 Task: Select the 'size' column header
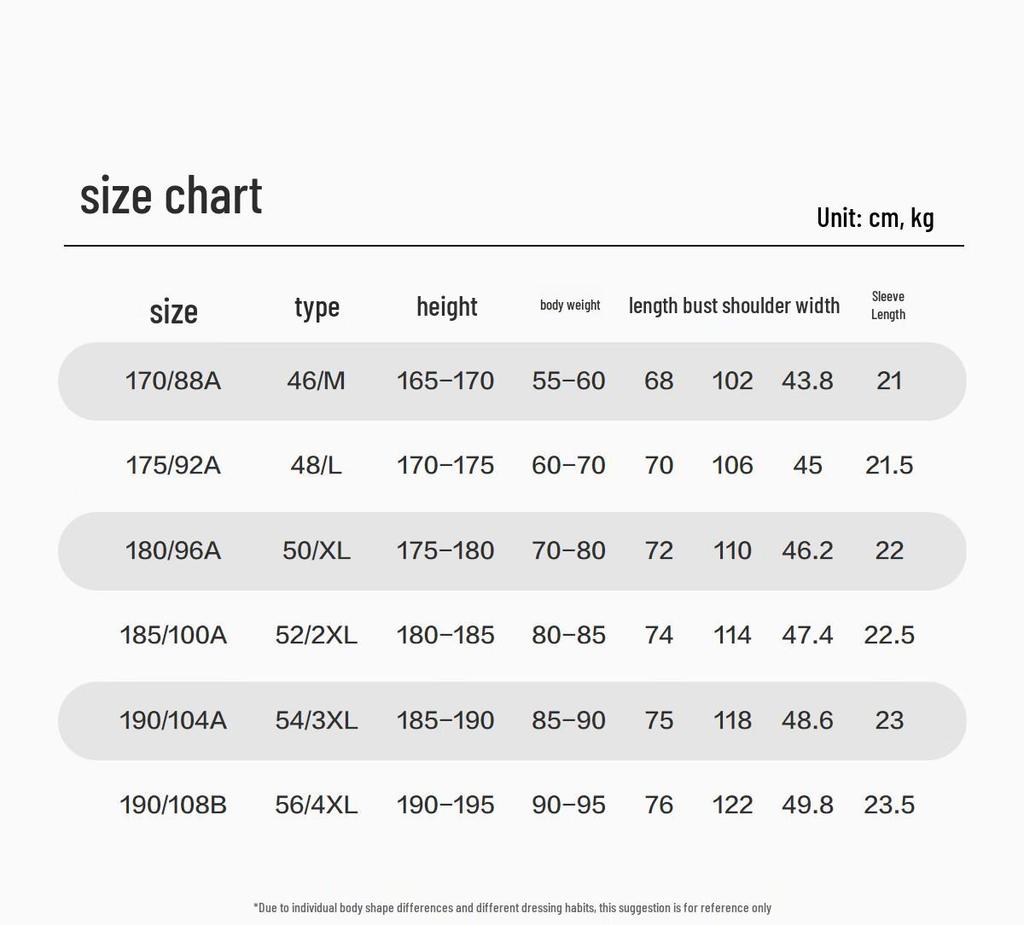[x=173, y=312]
